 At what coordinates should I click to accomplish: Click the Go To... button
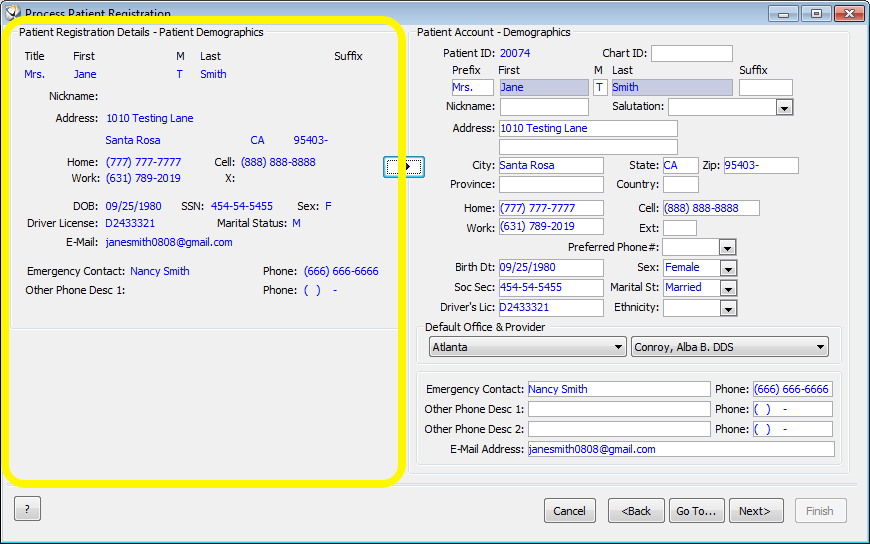[696, 511]
